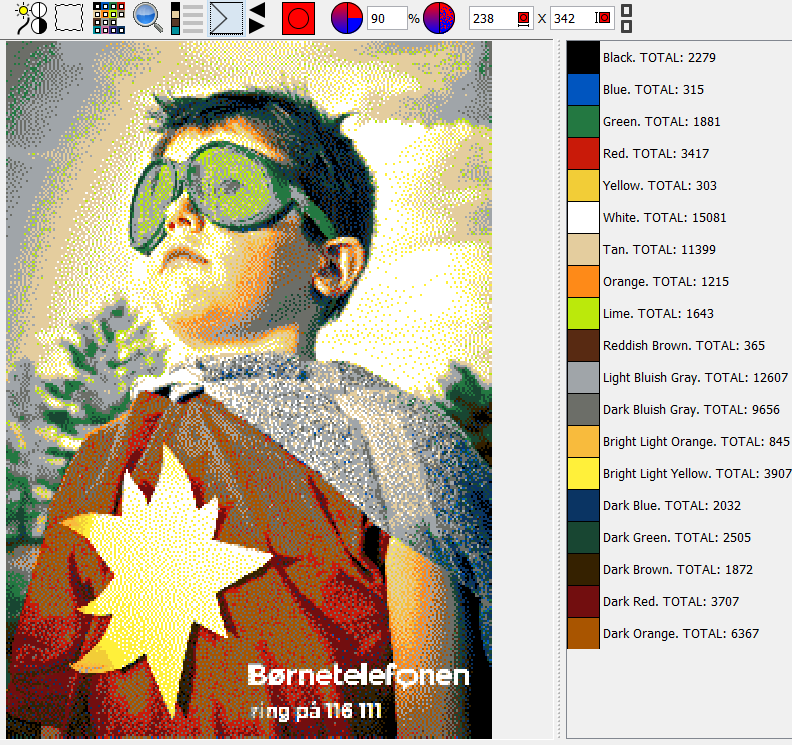Viewport: 792px width, 745px height.
Task: Click the red-blue quartered circle icon
Action: pos(346,18)
